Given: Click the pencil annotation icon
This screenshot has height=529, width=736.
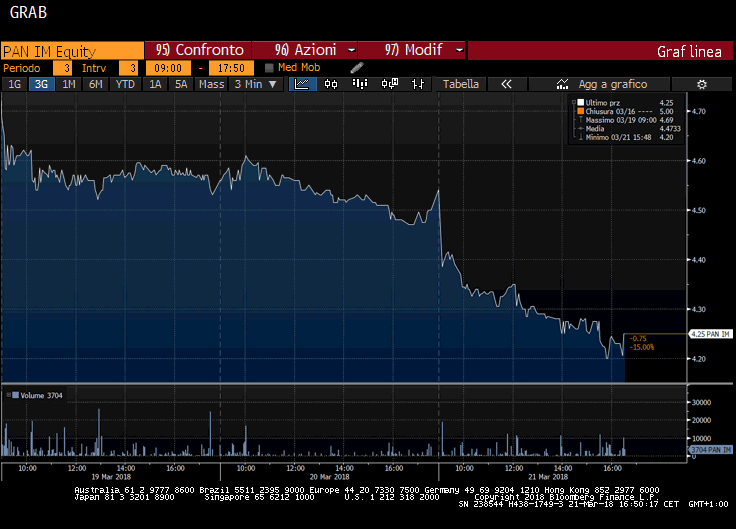Looking at the screenshot, I should [357, 68].
